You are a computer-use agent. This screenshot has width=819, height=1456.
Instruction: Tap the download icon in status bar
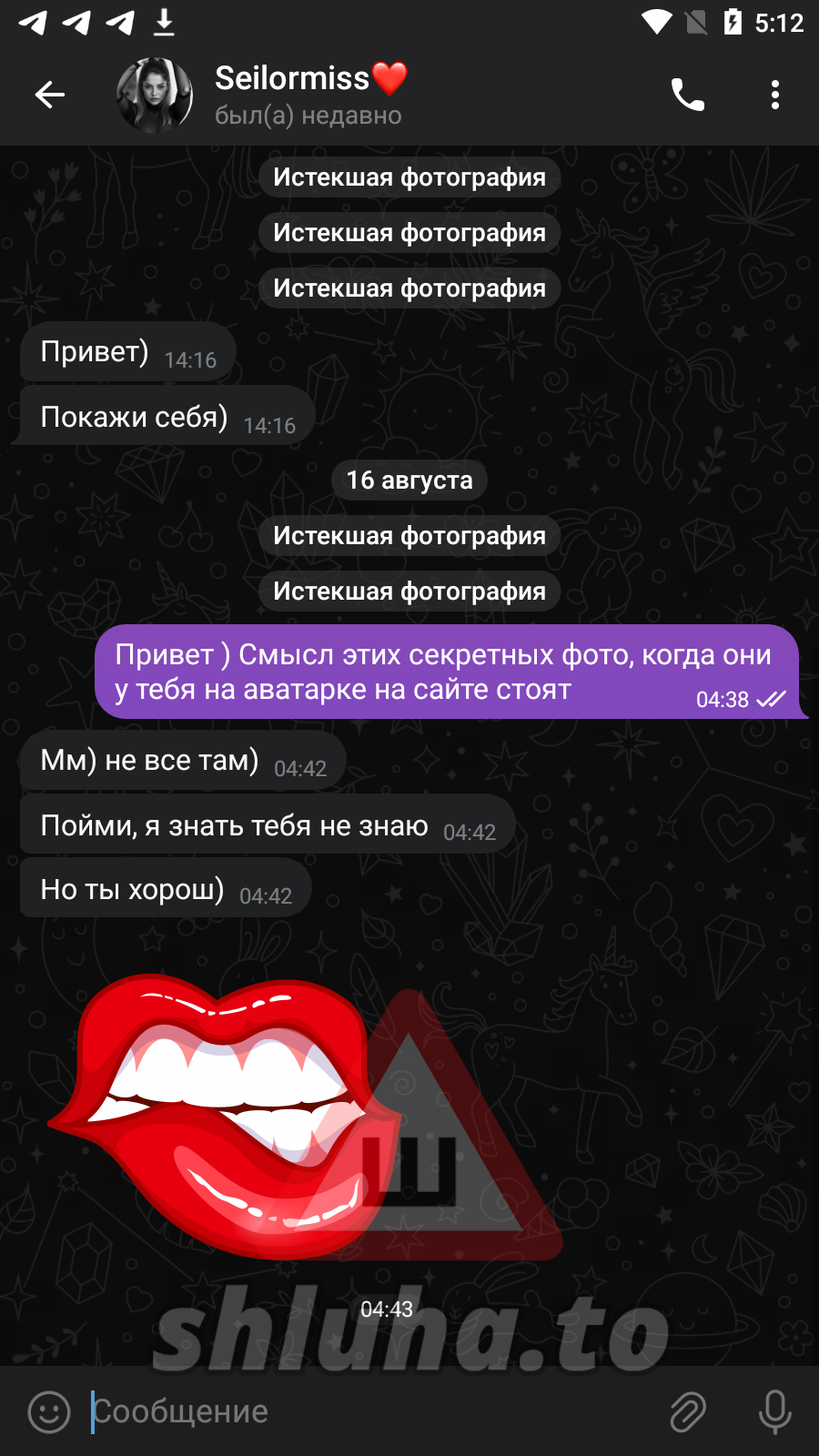164,22
